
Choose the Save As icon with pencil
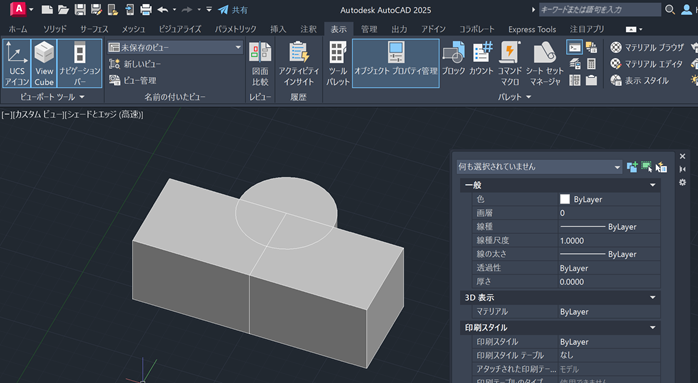96,9
